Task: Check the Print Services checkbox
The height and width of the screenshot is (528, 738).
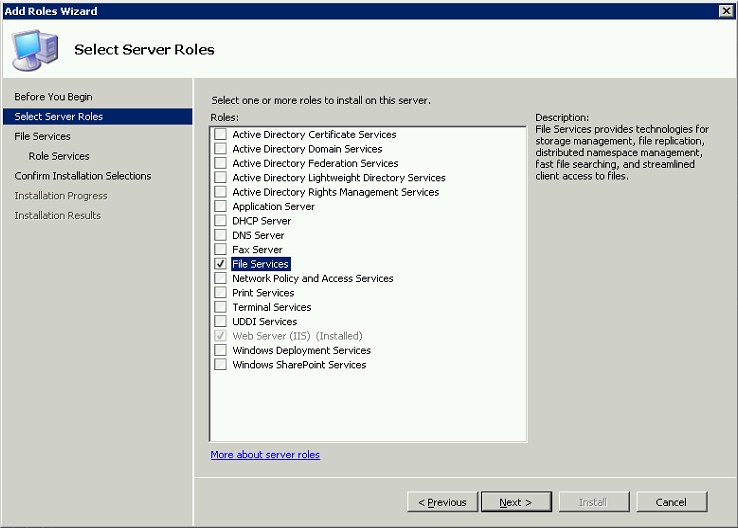Action: point(220,293)
